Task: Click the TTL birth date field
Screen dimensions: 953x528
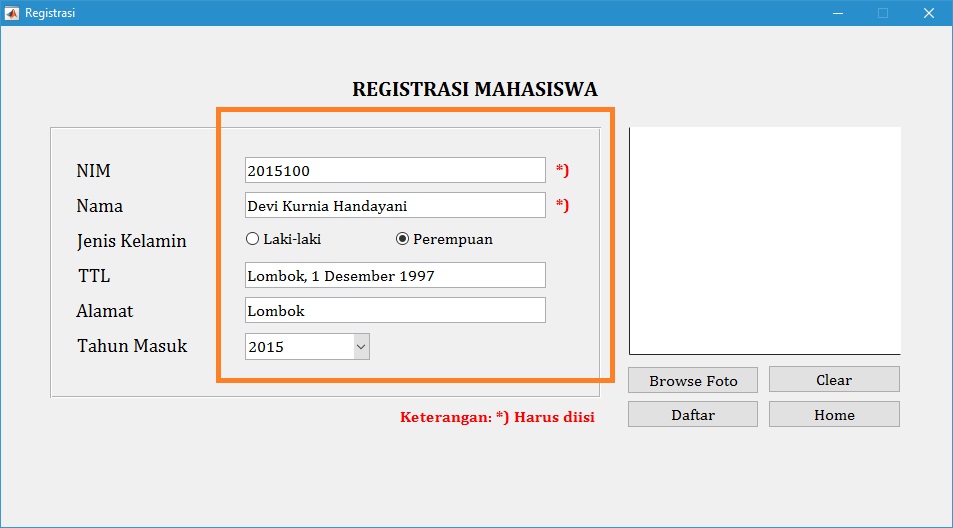Action: 395,275
